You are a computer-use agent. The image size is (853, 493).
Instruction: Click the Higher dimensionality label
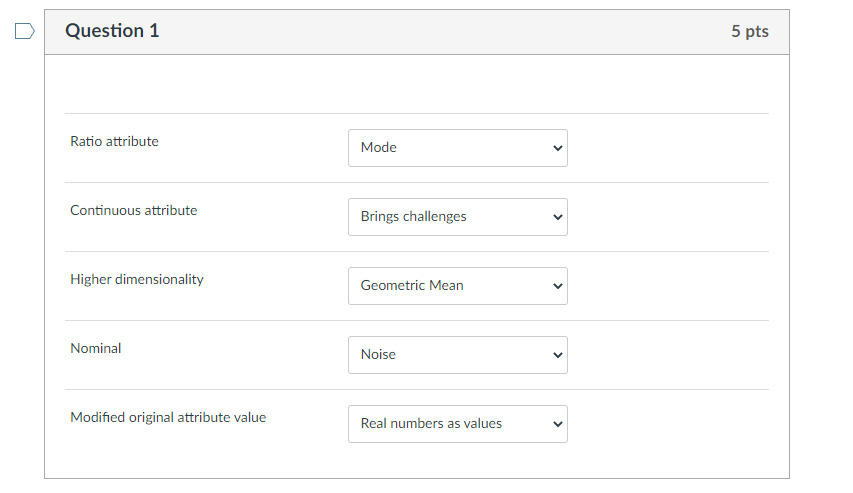tap(136, 280)
